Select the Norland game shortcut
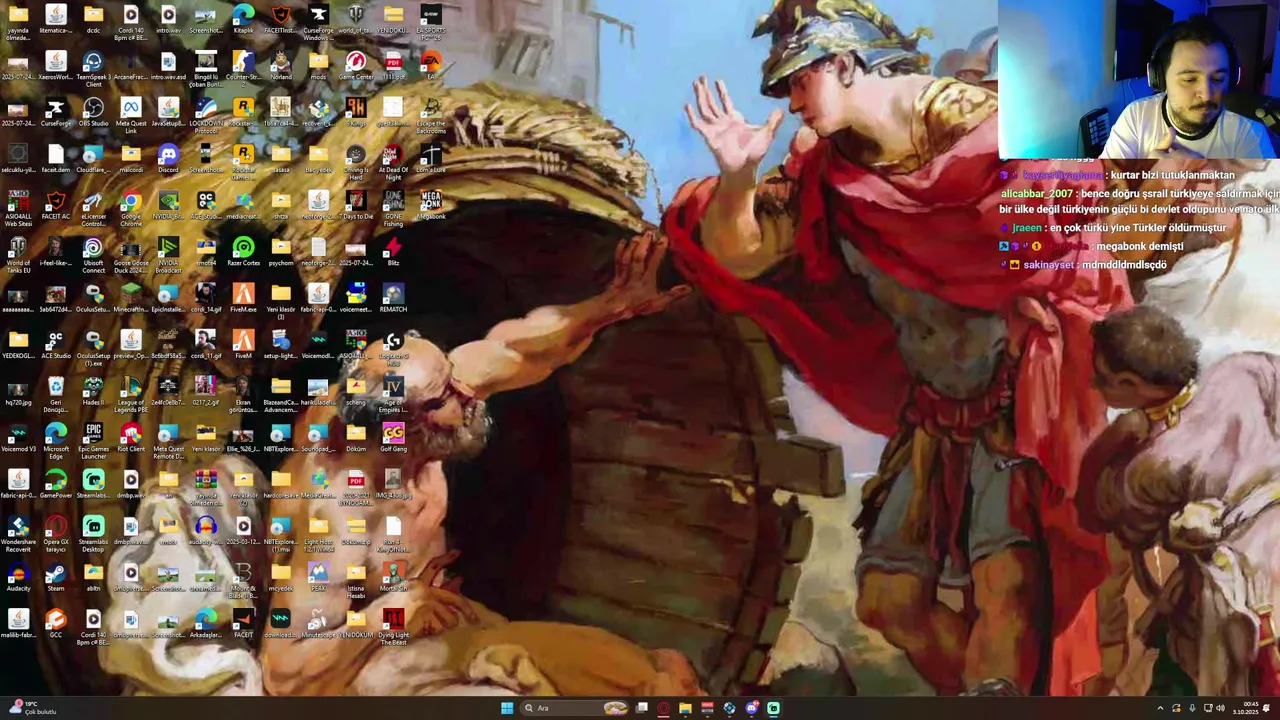Screen dimensions: 1280x720 280,66
